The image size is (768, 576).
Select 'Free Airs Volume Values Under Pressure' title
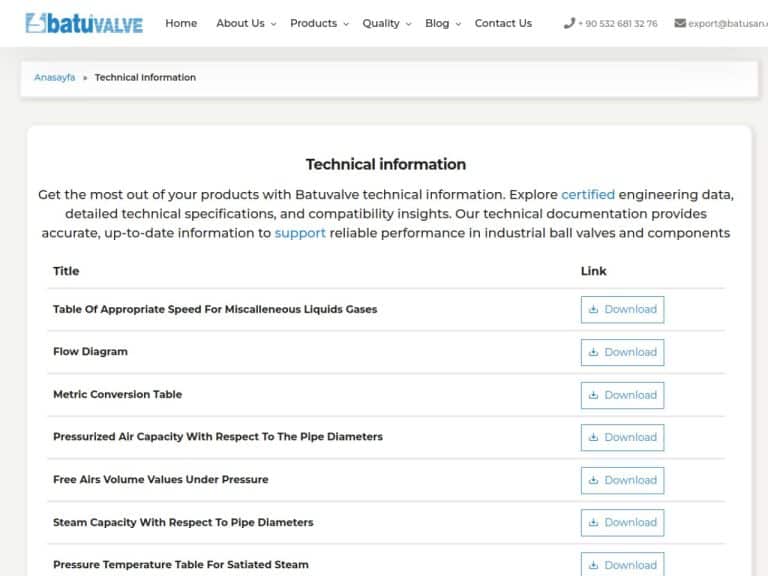[x=161, y=480]
